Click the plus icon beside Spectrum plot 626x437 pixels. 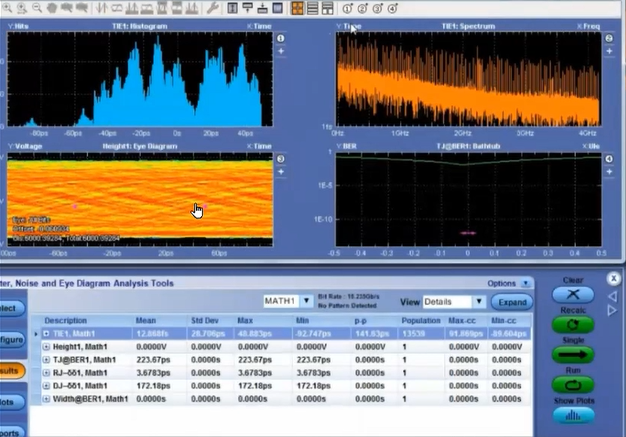click(x=609, y=53)
